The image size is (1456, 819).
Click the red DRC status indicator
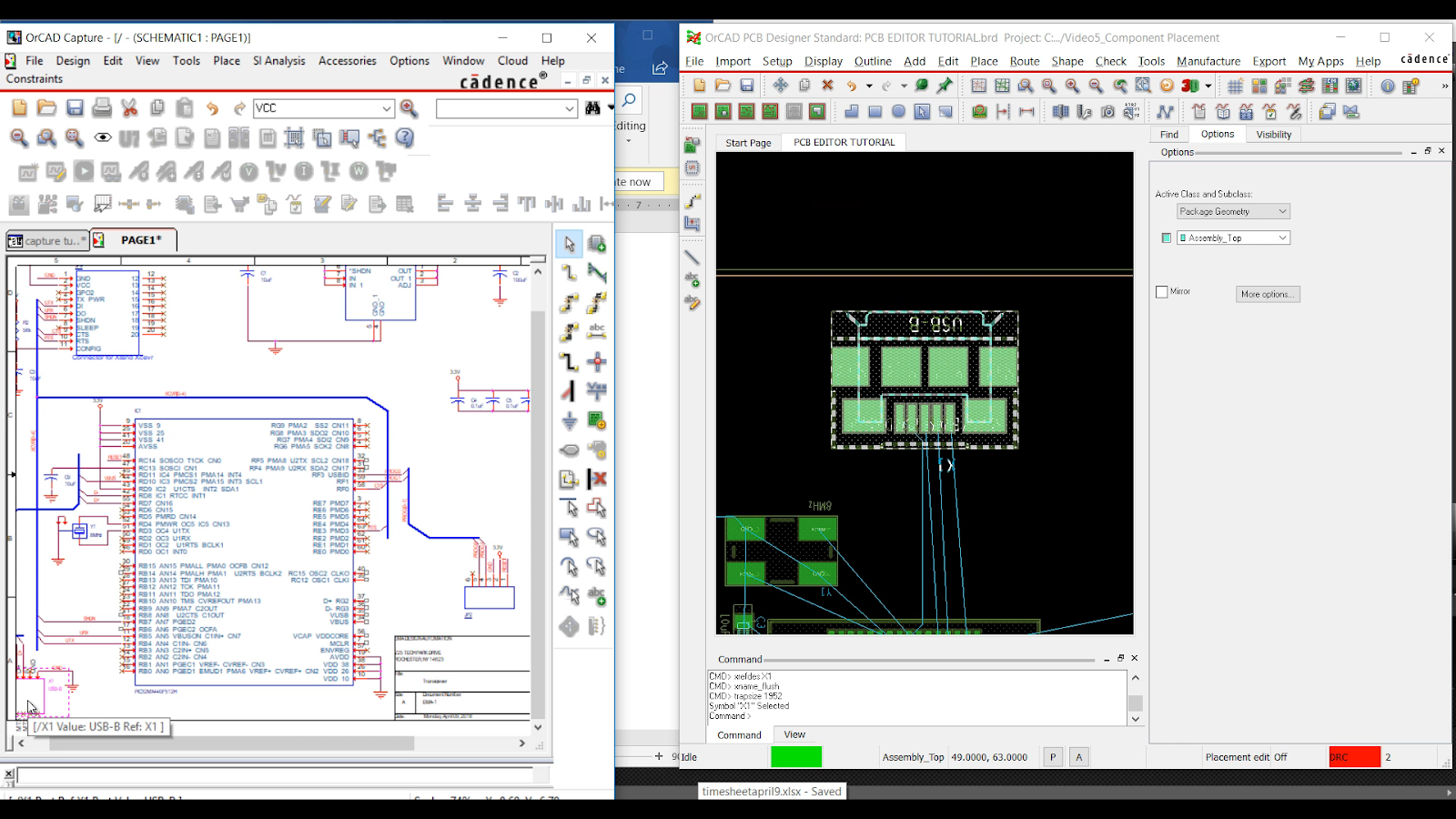[x=1354, y=757]
